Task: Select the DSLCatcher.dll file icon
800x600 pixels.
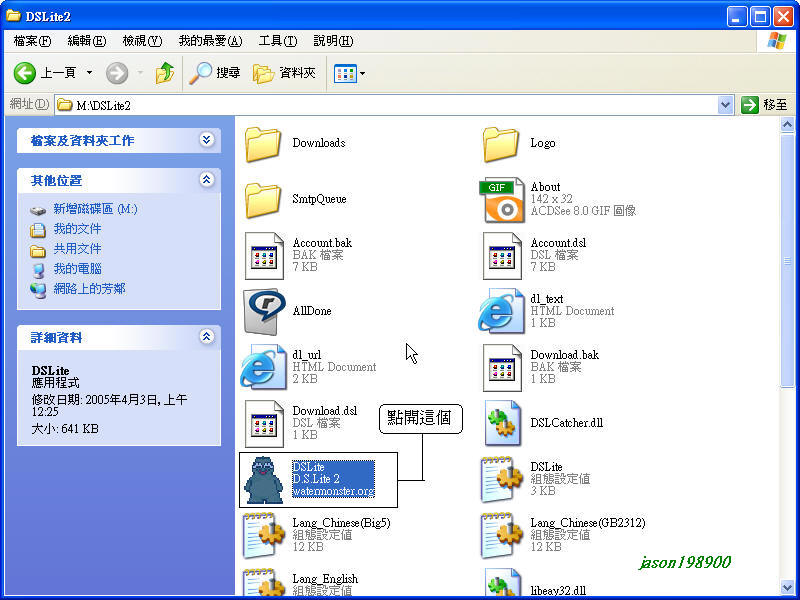Action: [502, 423]
